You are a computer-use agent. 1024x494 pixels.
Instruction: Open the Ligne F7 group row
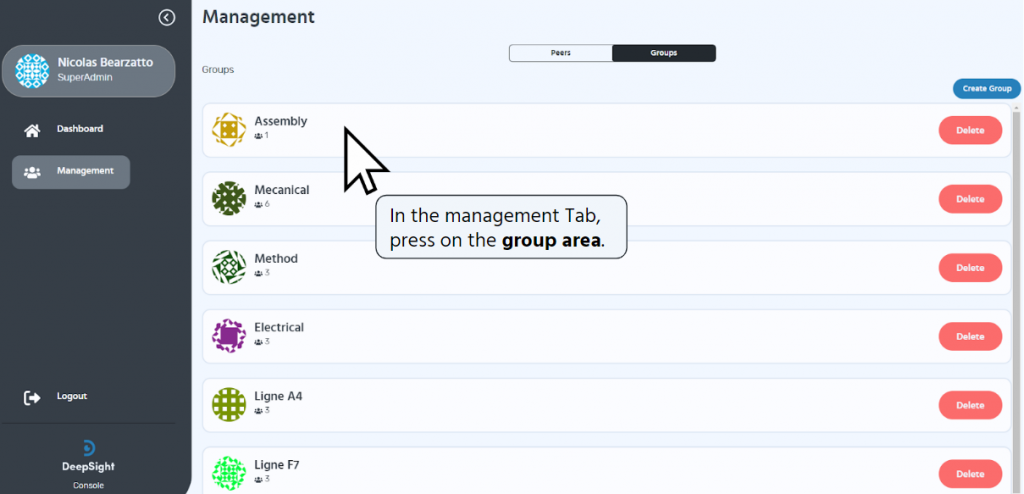coord(607,470)
